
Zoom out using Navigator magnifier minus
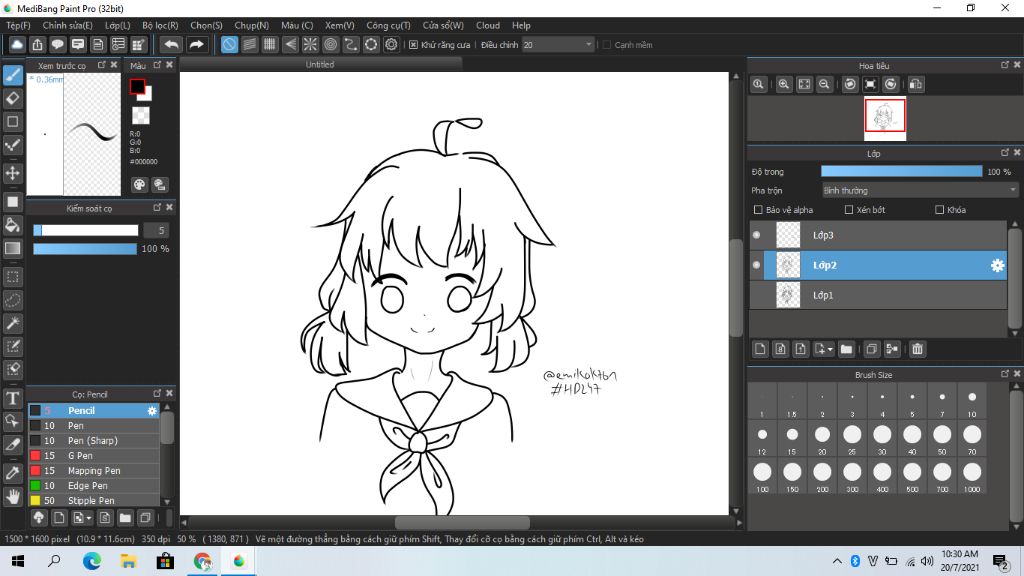coord(824,84)
